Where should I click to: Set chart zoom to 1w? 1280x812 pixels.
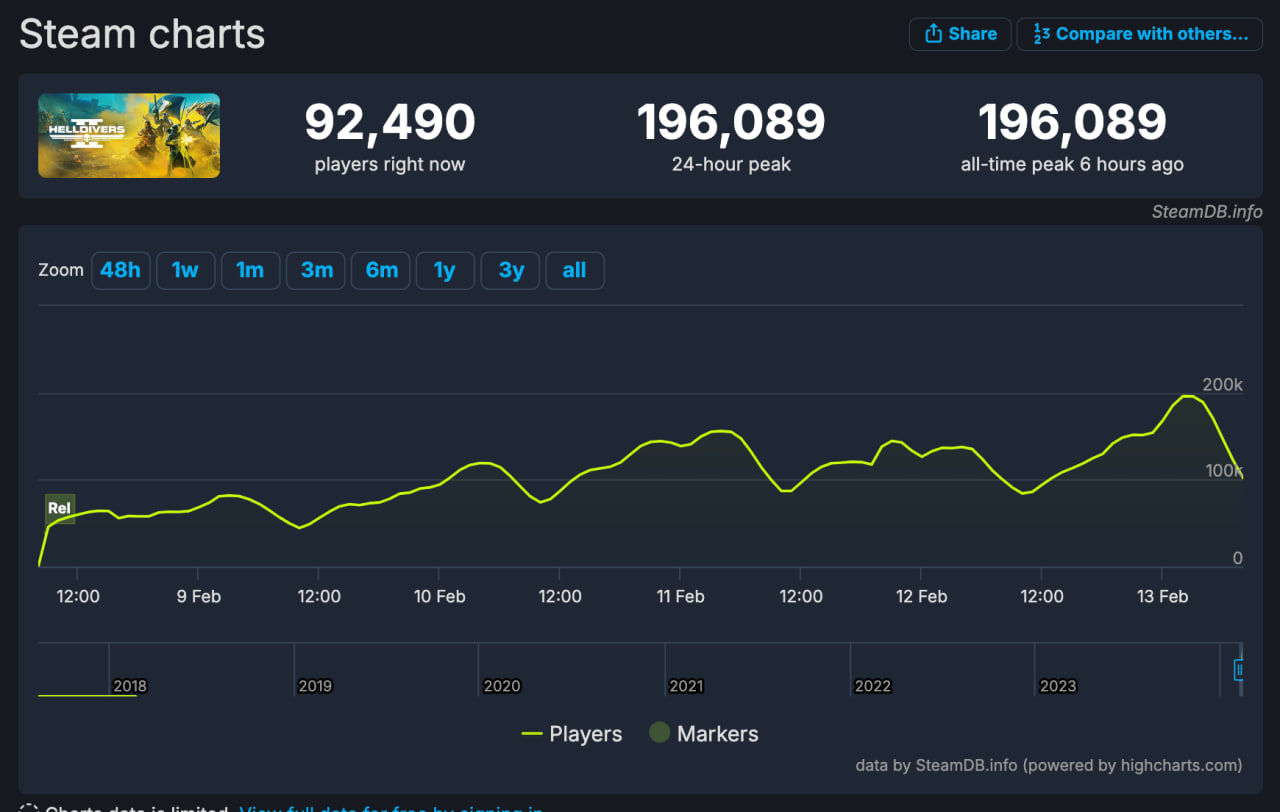coord(185,270)
